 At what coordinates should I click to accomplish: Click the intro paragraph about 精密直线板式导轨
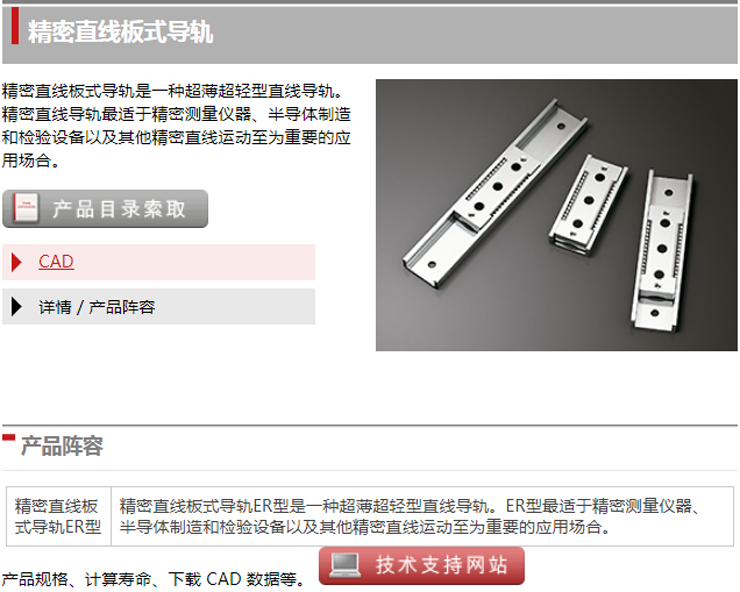coord(177,126)
